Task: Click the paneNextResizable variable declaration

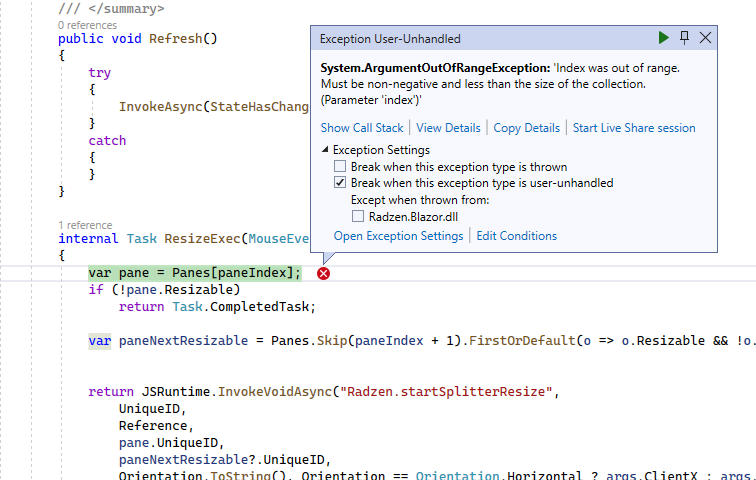Action: click(183, 341)
